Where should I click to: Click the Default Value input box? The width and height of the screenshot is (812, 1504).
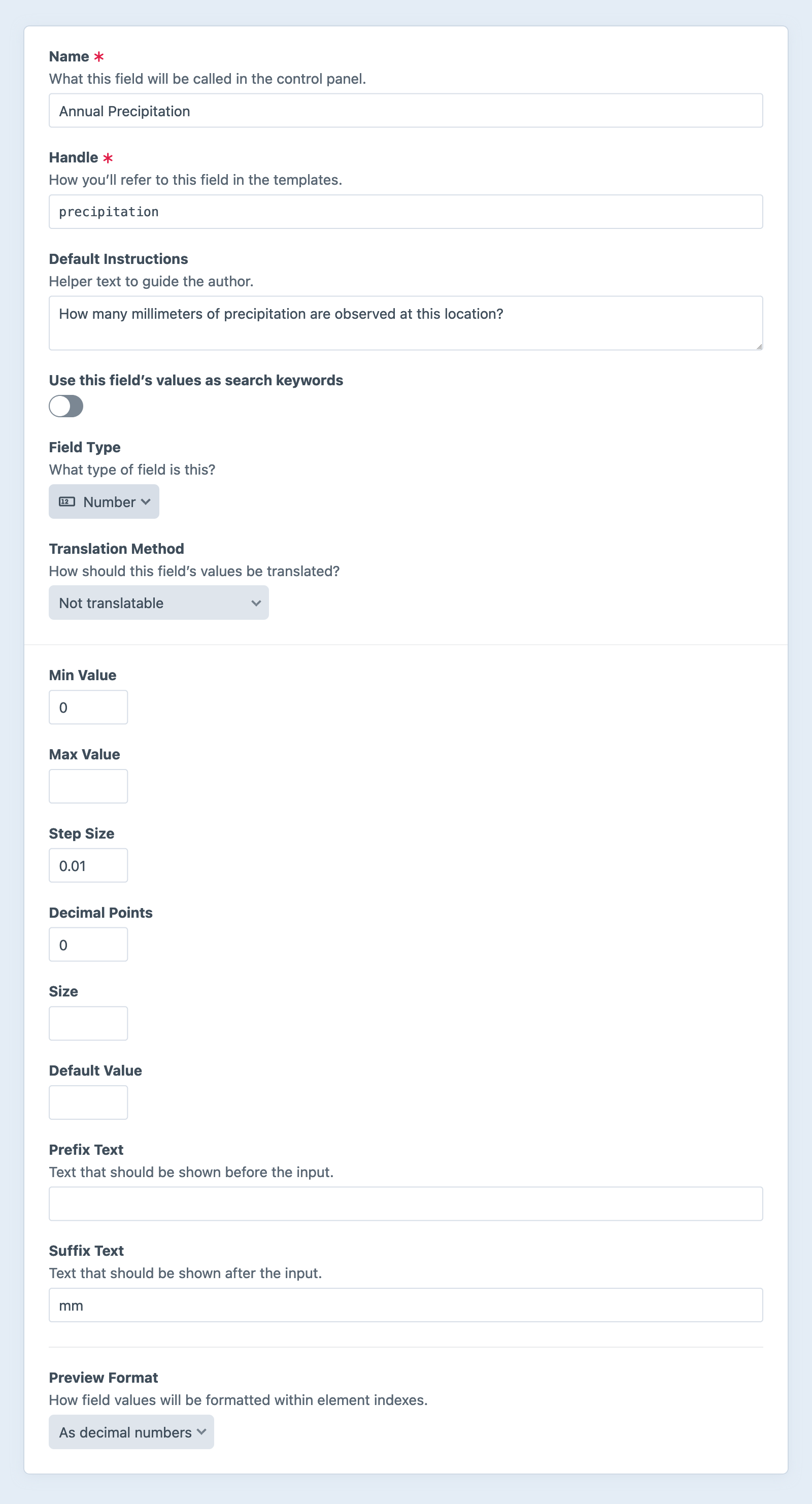point(88,1102)
